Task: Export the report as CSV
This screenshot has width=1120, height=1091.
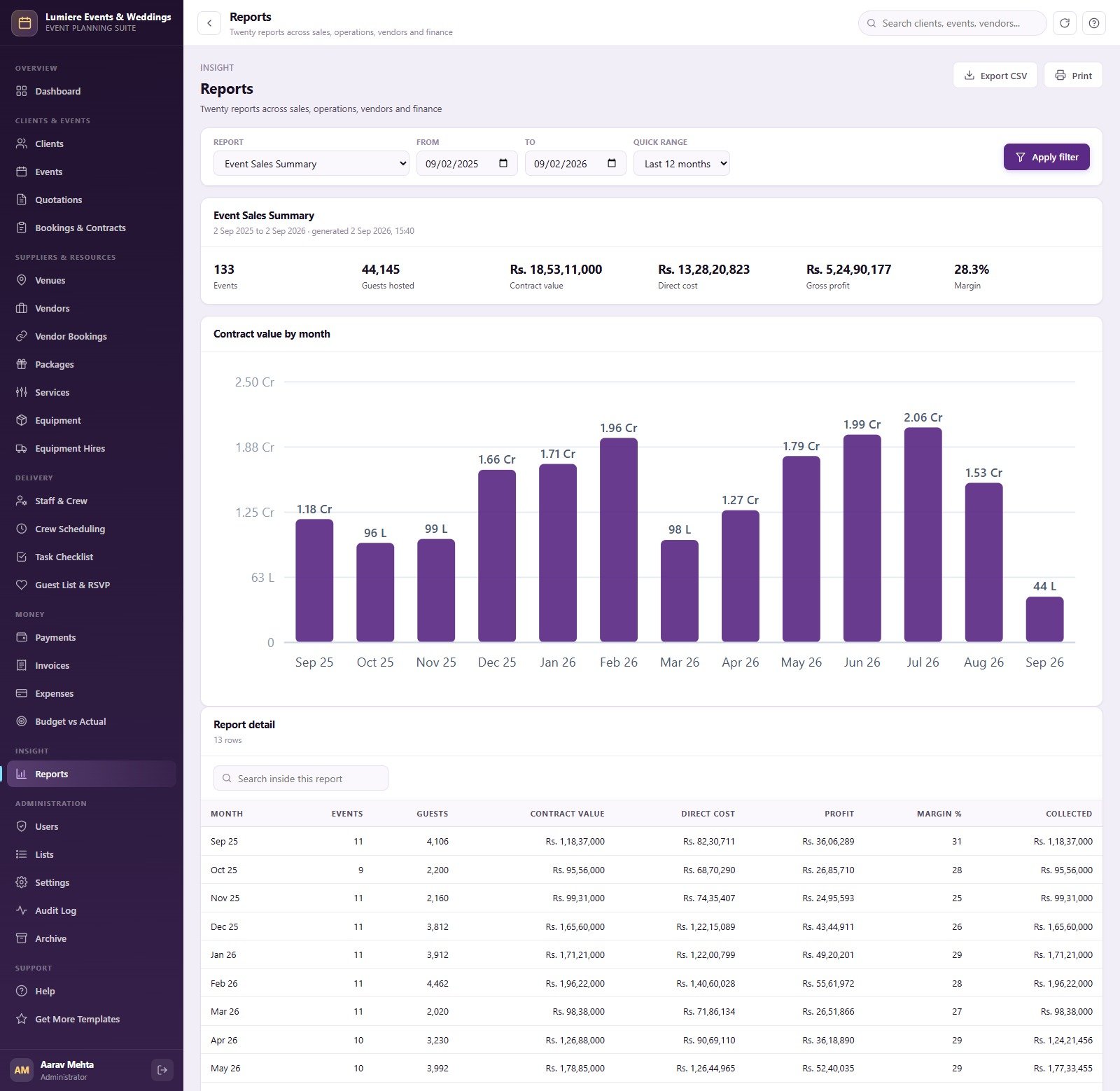Action: 995,76
